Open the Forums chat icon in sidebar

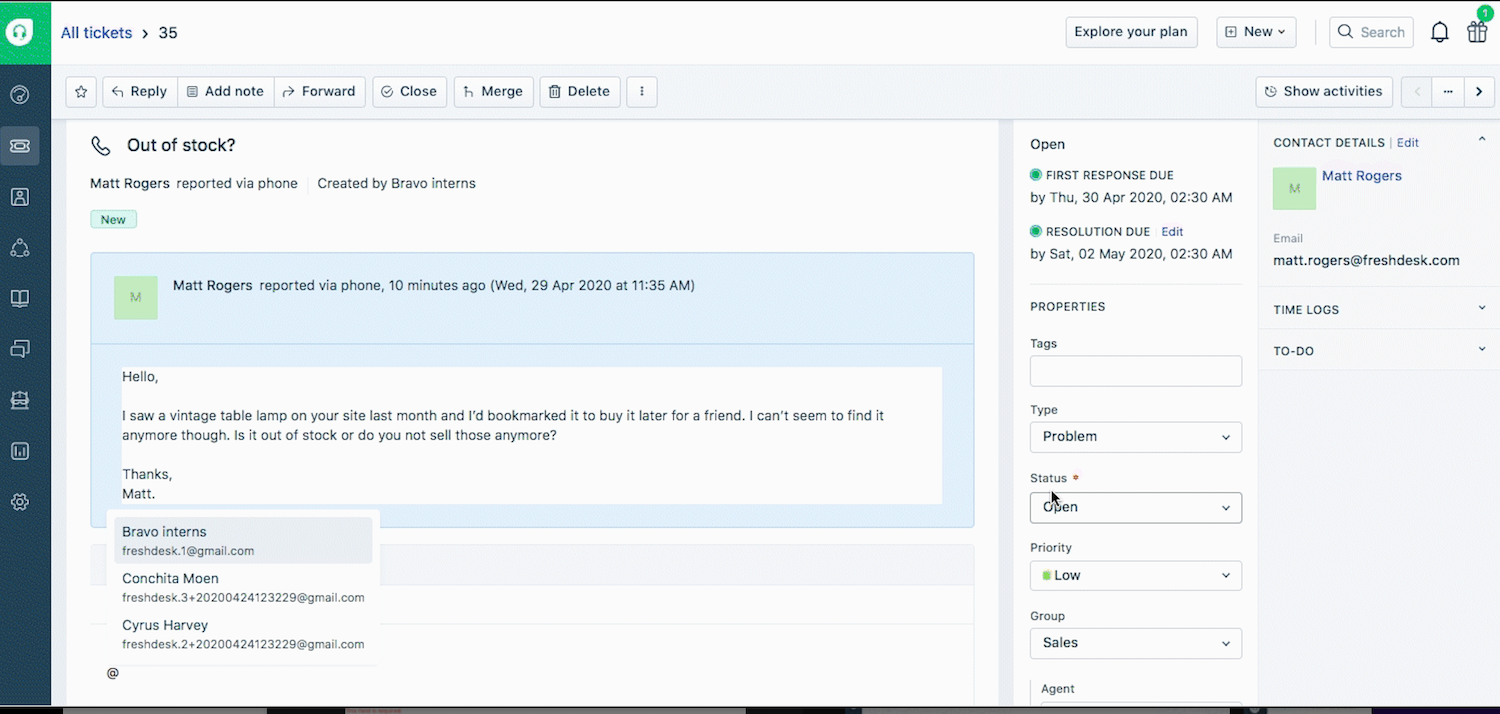pos(19,349)
